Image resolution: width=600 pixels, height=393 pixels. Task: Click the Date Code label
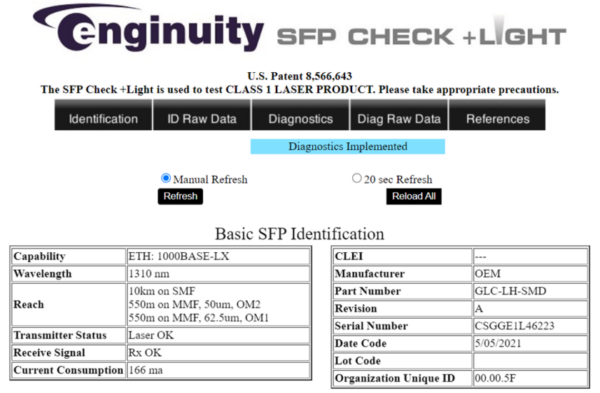pyautogui.click(x=360, y=344)
